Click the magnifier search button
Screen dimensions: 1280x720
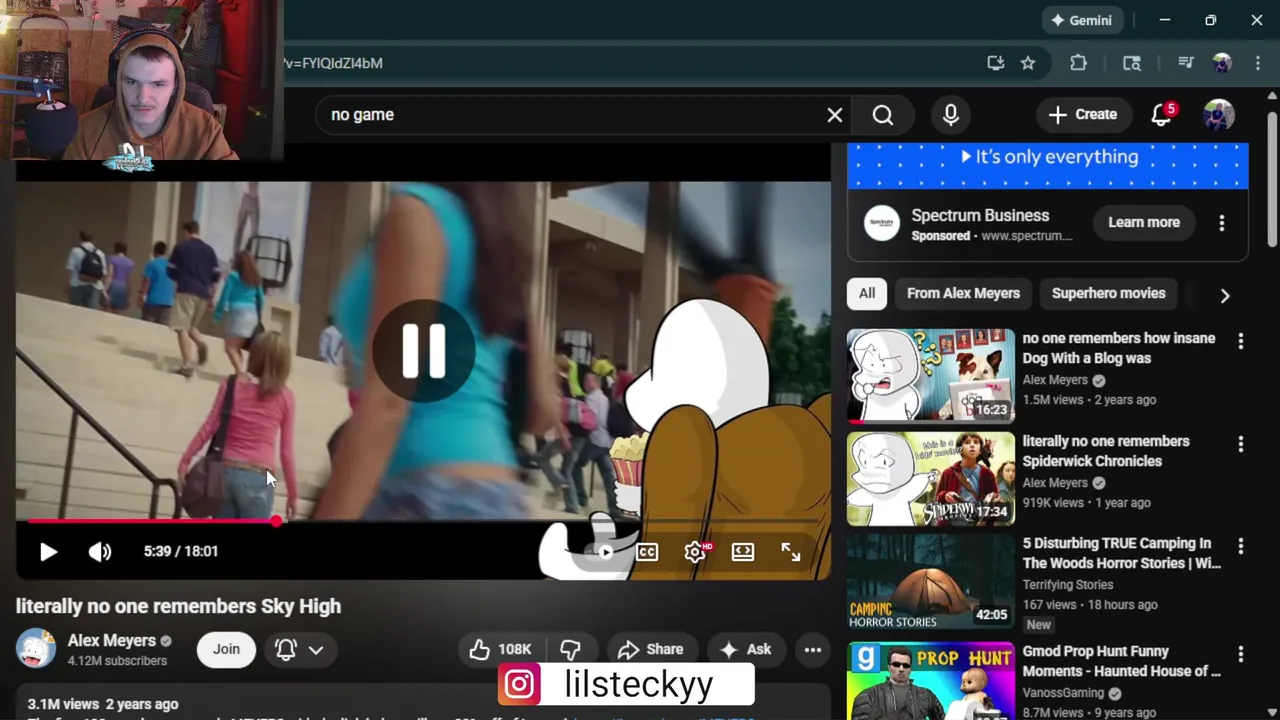coord(883,115)
